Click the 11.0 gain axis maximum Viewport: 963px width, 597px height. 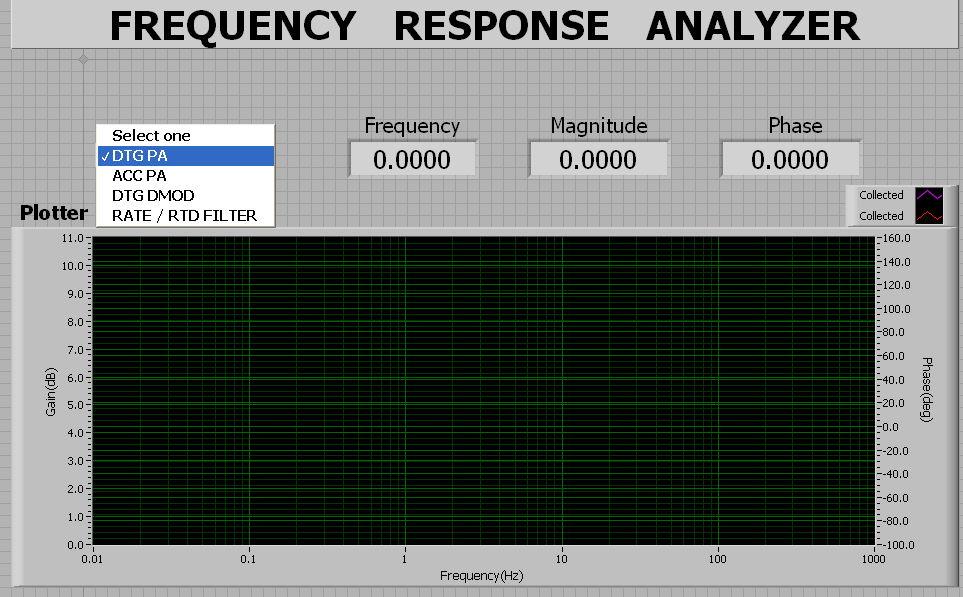pos(72,238)
